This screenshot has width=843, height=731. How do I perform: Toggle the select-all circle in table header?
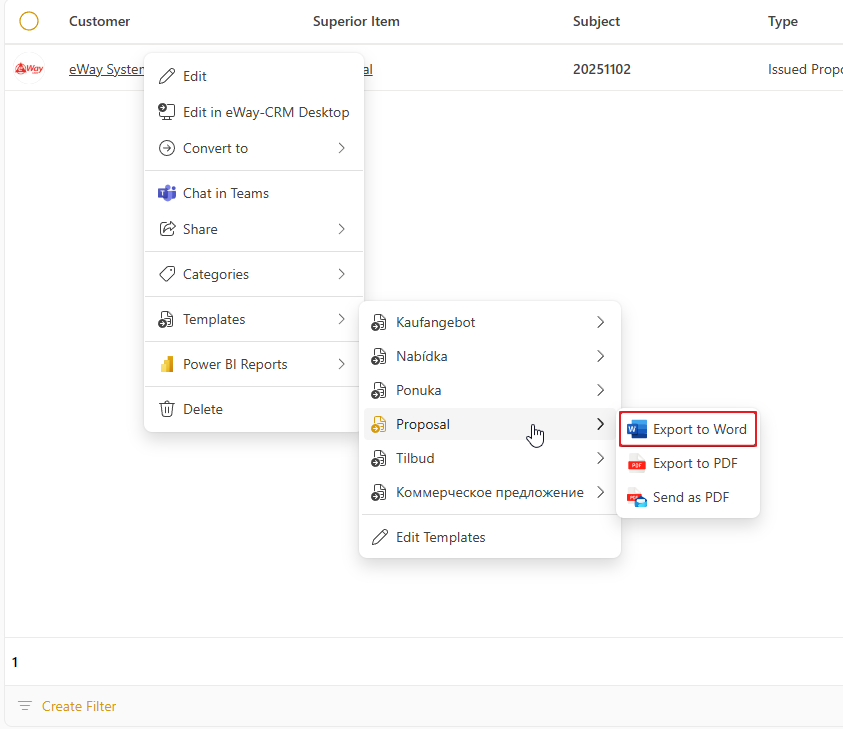(x=29, y=21)
